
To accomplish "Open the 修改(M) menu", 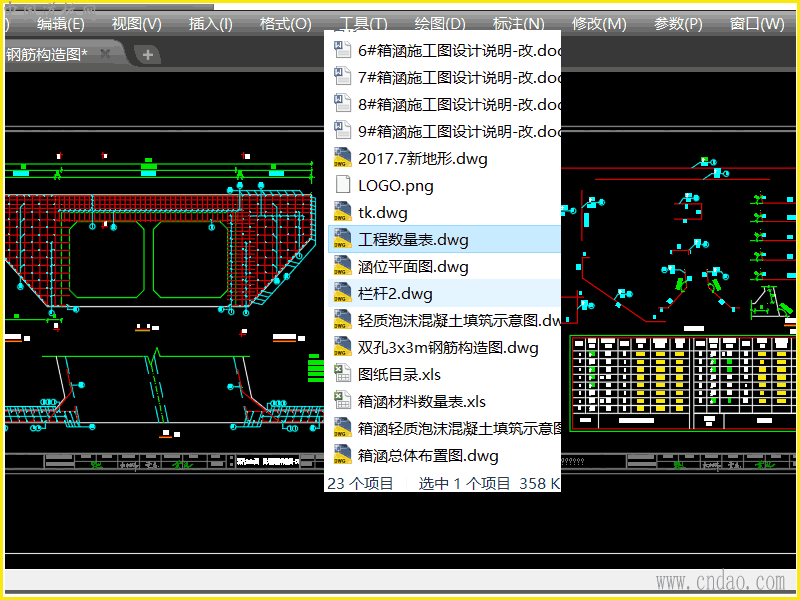I will (x=599, y=24).
